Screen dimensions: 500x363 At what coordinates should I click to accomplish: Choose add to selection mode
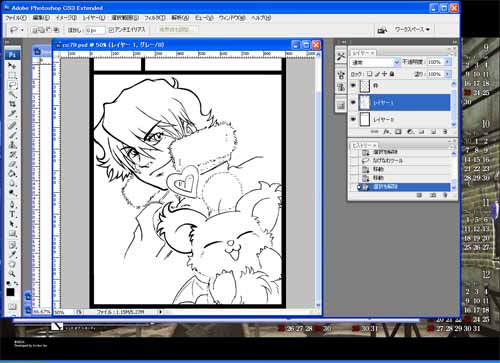pyautogui.click(x=41, y=30)
